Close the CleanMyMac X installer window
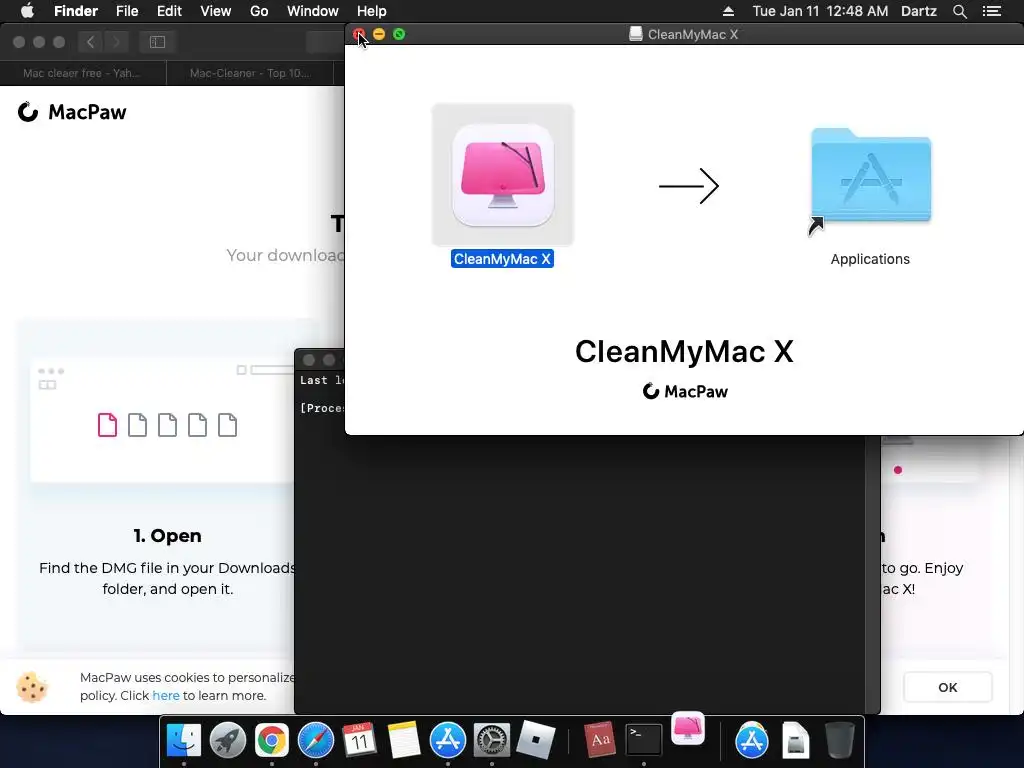The height and width of the screenshot is (768, 1024). pyautogui.click(x=359, y=34)
